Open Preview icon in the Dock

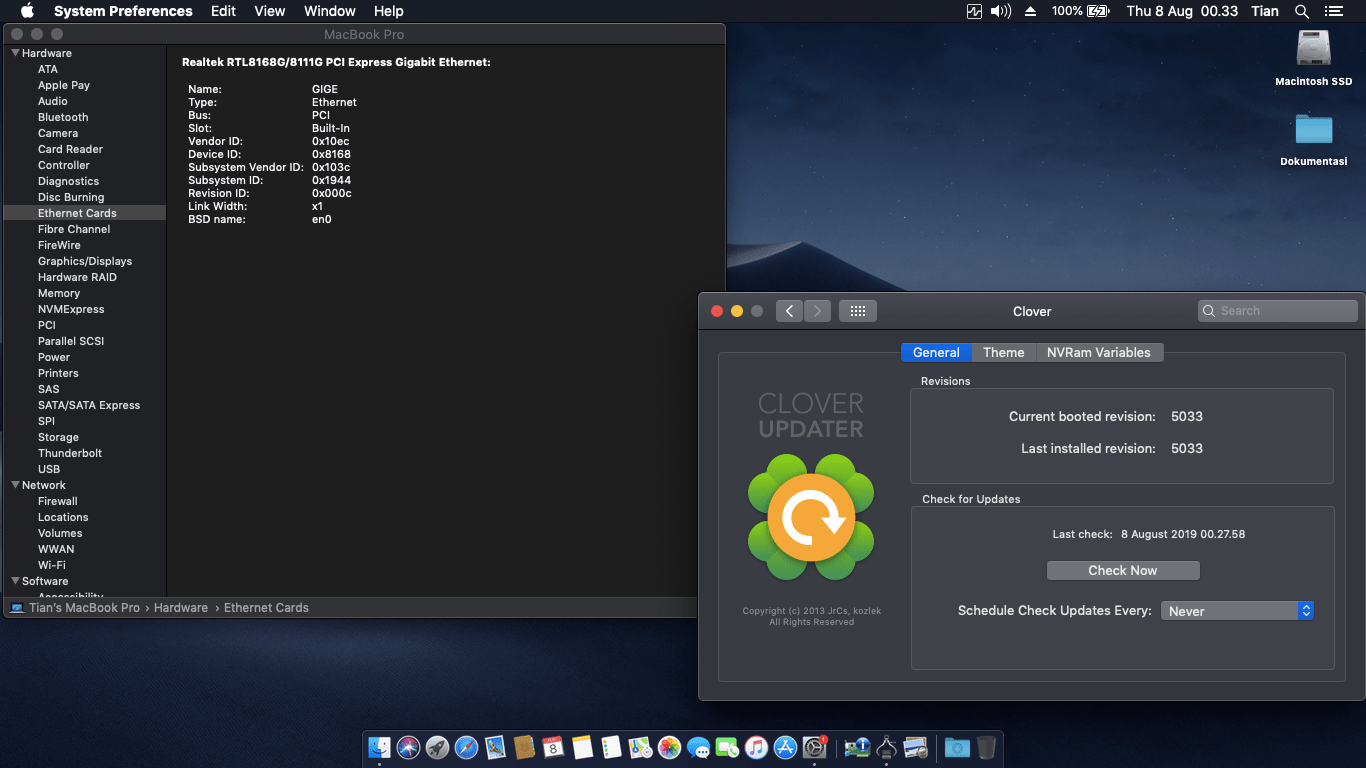pyautogui.click(x=915, y=747)
